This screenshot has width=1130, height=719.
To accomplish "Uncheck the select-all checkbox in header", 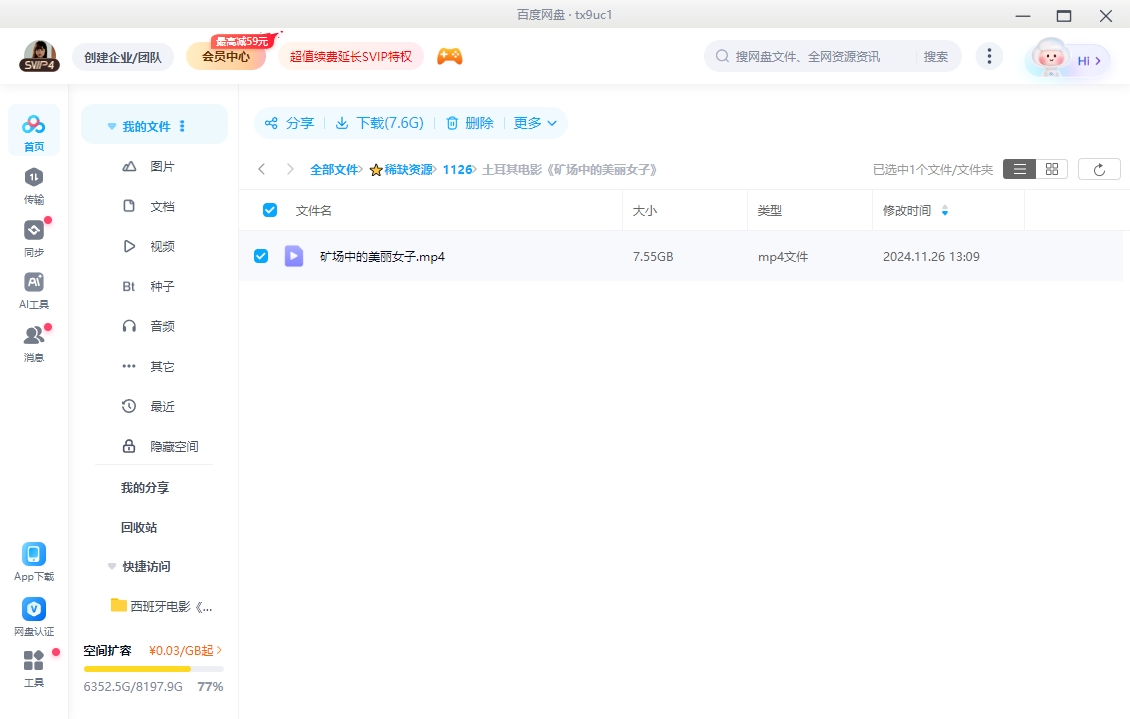I will pos(269,210).
